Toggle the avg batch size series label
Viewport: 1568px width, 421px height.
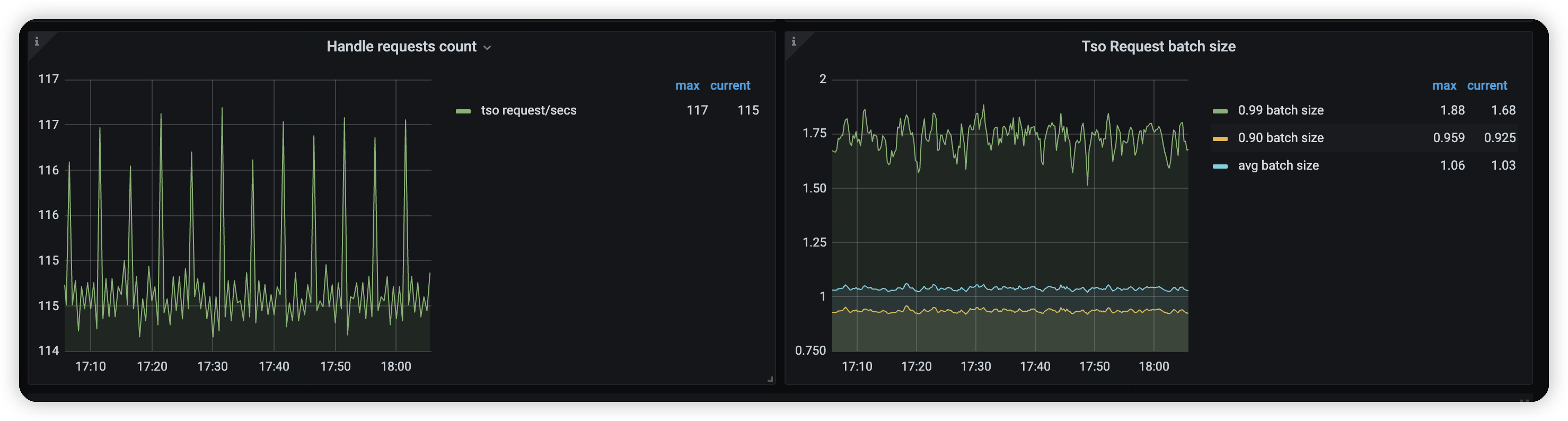[1278, 165]
